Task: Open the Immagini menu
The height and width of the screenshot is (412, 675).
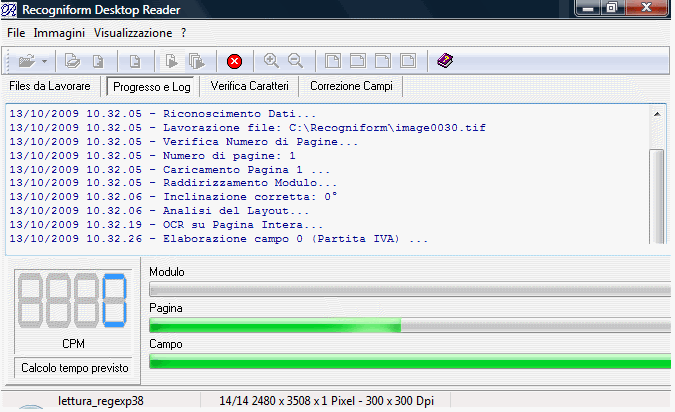Action: click(x=59, y=33)
